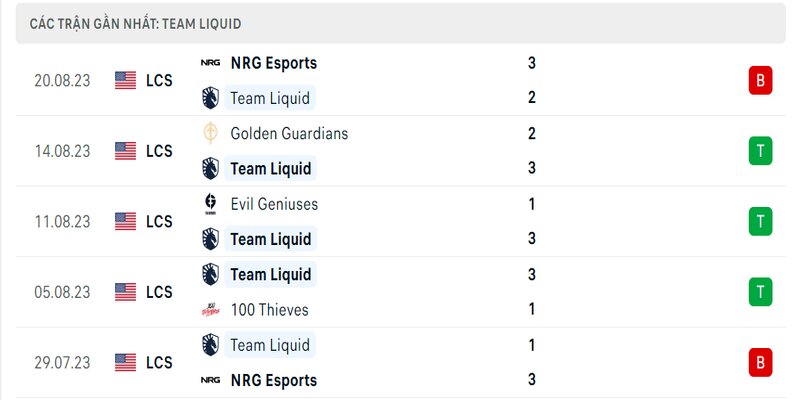Click the Evil Geniuses team logo
800x400 pixels.
(x=210, y=204)
